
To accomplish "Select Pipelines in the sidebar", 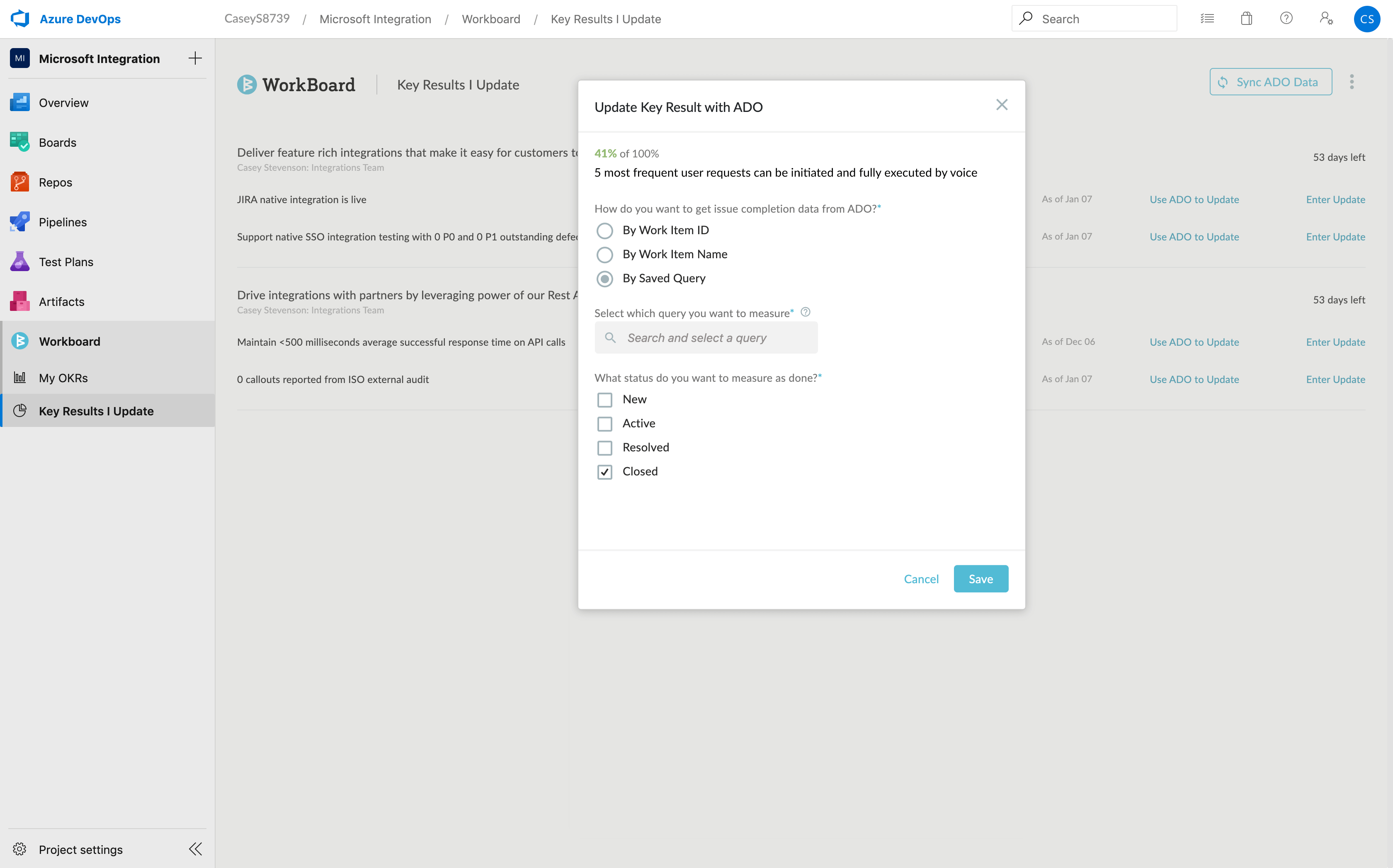I will (62, 222).
